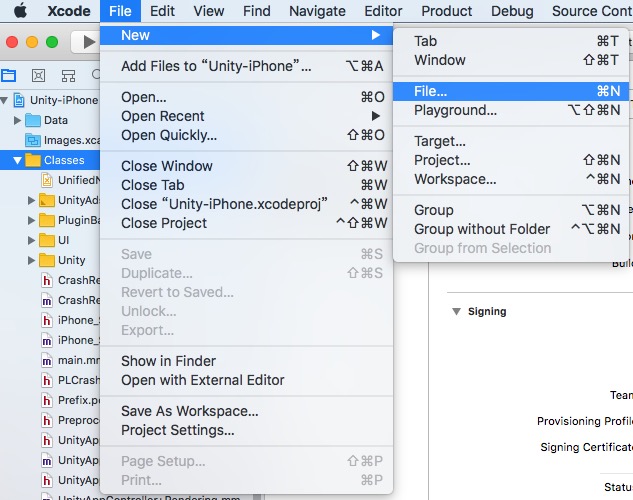Select the Preprocessor header file icon
This screenshot has width=633, height=500.
click(47, 421)
